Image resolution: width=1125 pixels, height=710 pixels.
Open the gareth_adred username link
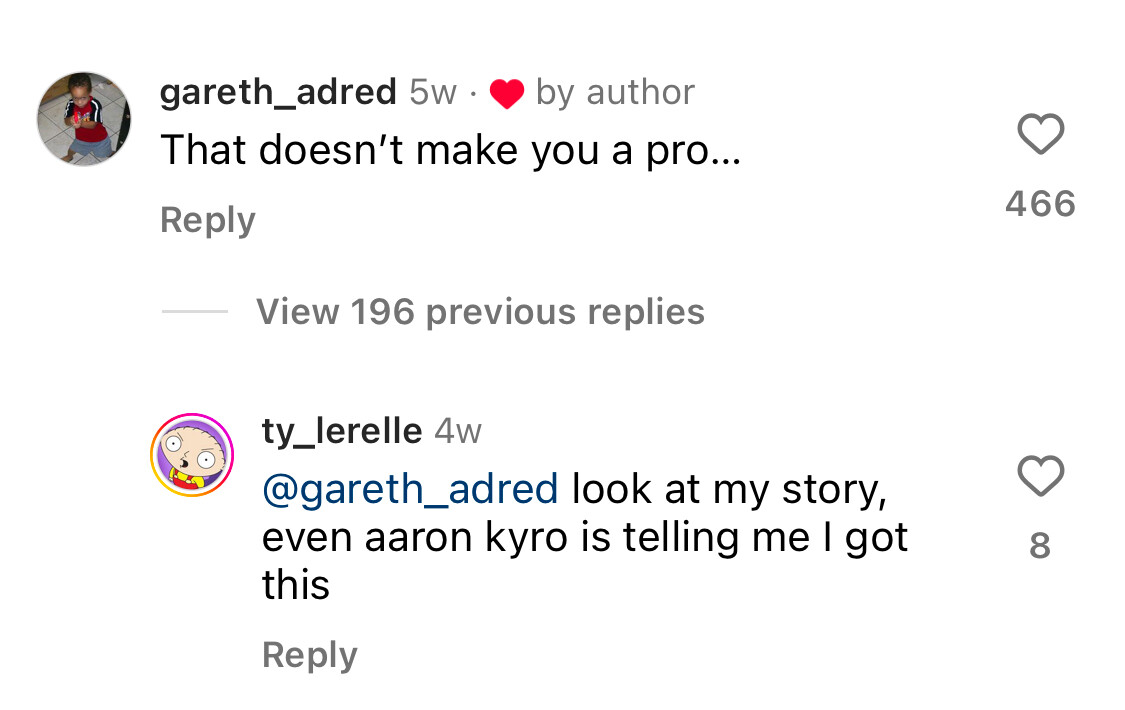(278, 92)
